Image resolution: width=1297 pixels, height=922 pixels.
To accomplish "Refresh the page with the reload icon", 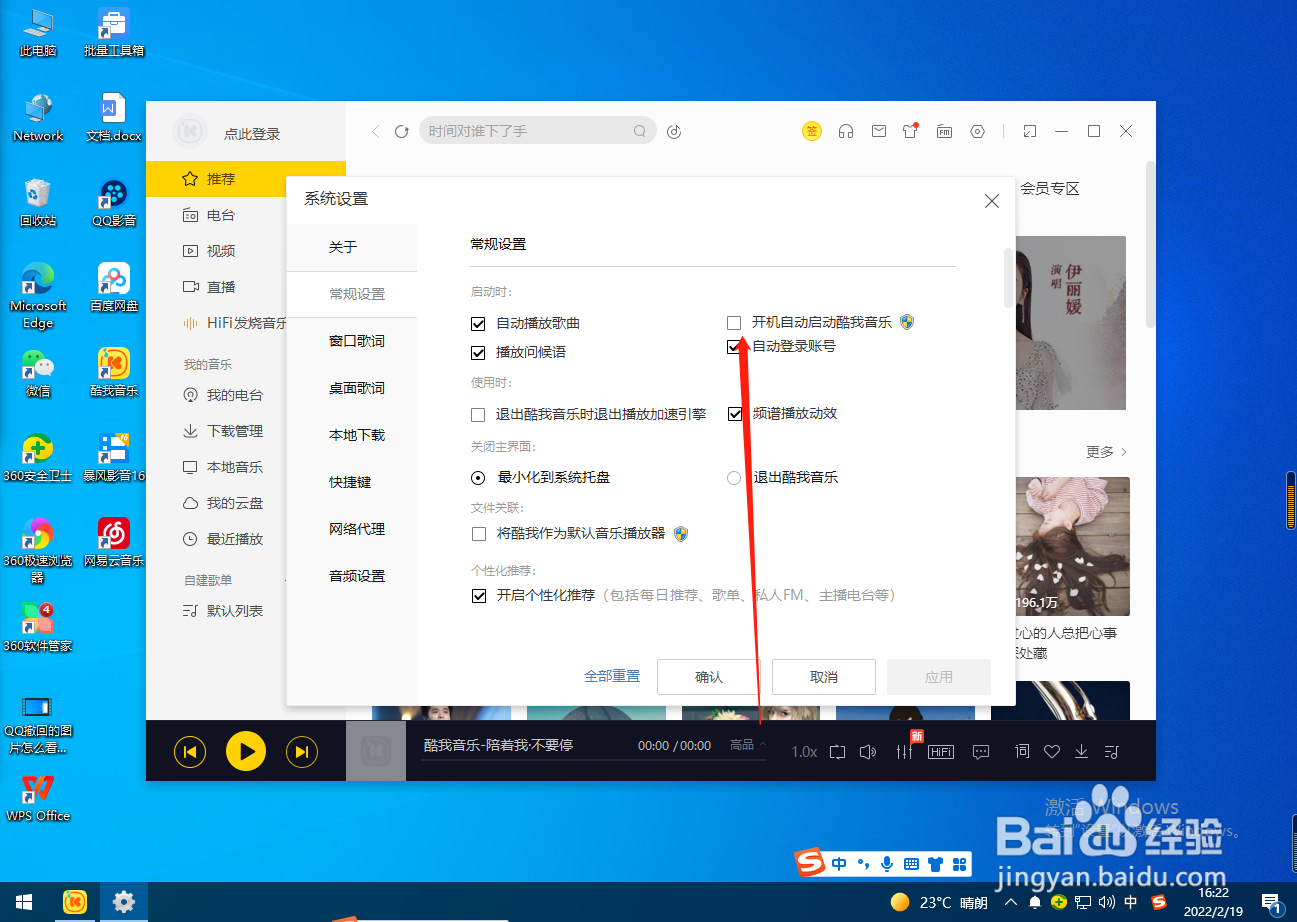I will 402,131.
